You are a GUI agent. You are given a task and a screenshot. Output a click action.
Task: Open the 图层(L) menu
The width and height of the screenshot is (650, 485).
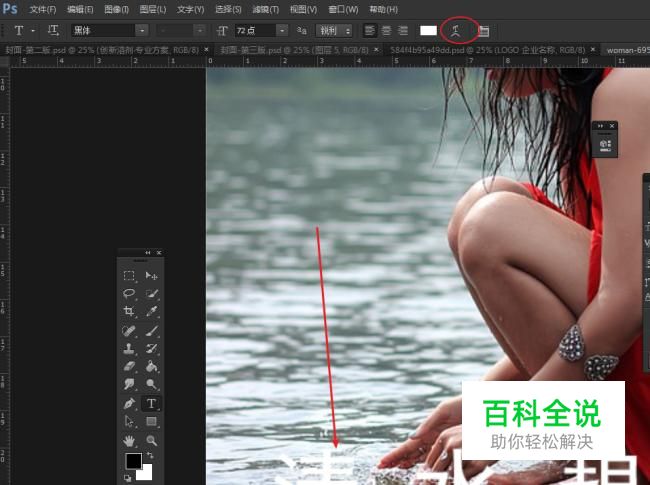153,9
